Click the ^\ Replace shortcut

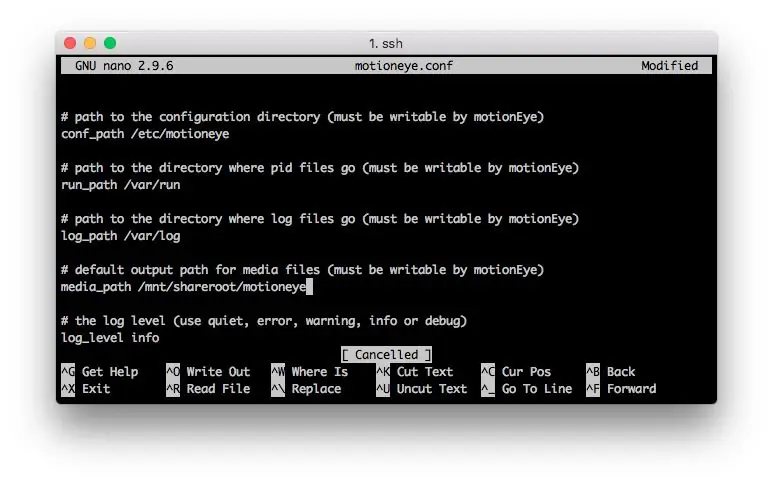306,389
